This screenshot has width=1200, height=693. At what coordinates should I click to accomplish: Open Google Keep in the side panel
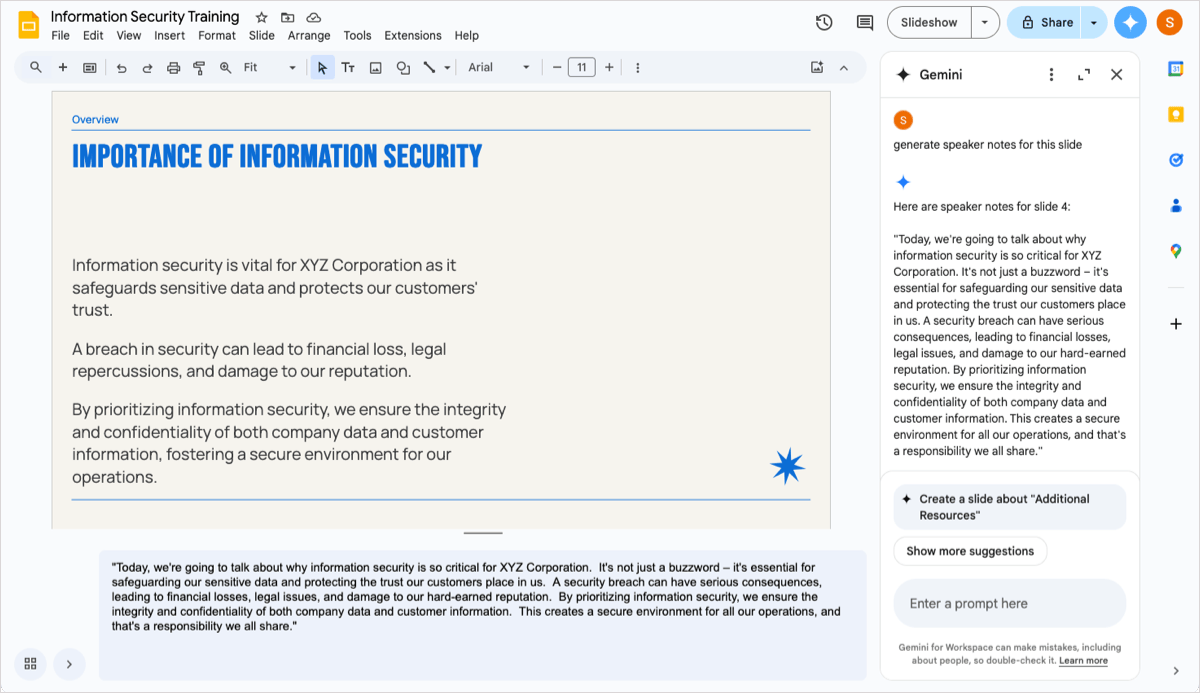(x=1176, y=114)
